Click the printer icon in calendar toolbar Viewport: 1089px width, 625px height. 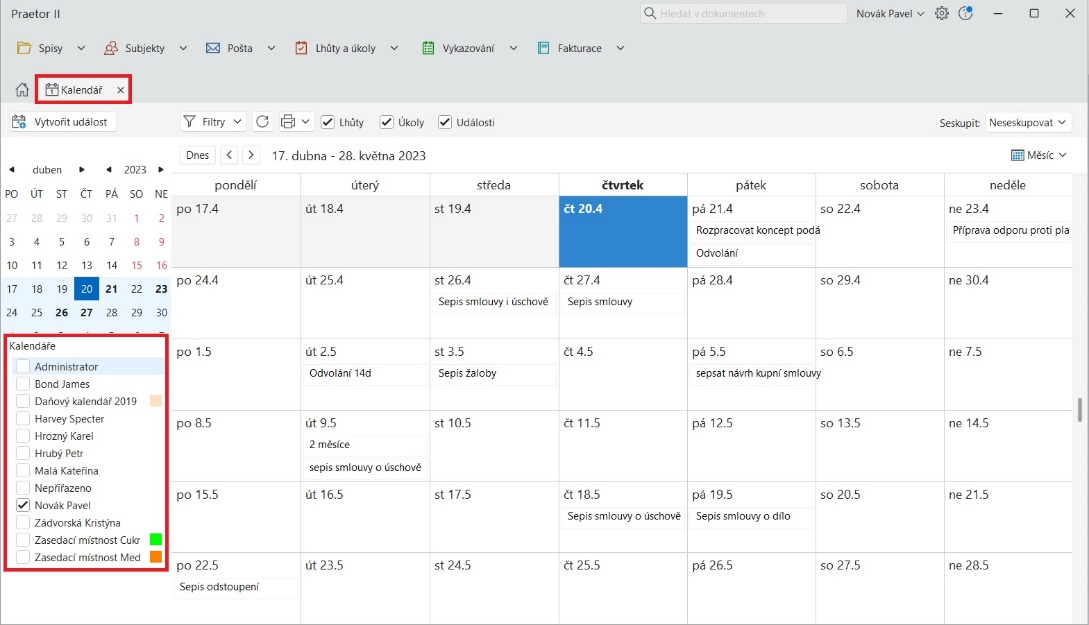tap(288, 122)
